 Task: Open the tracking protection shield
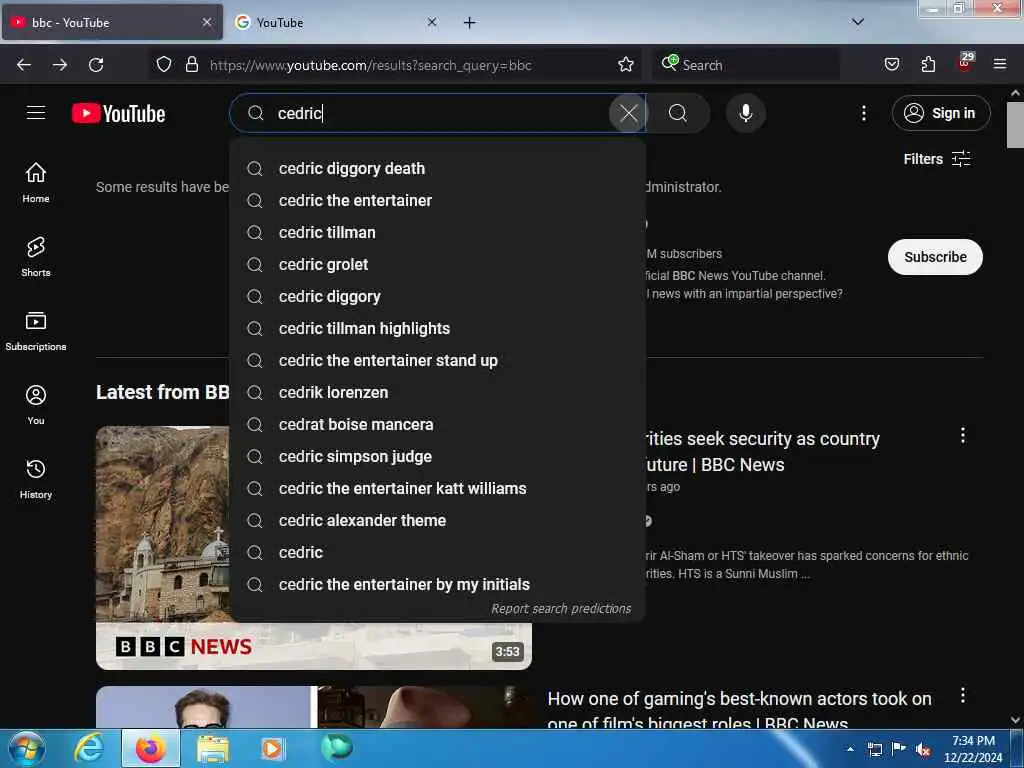[164, 64]
